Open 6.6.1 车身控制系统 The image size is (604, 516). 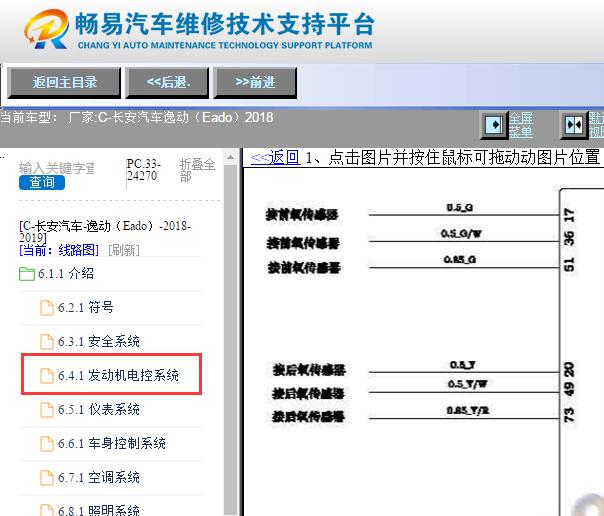(112, 444)
